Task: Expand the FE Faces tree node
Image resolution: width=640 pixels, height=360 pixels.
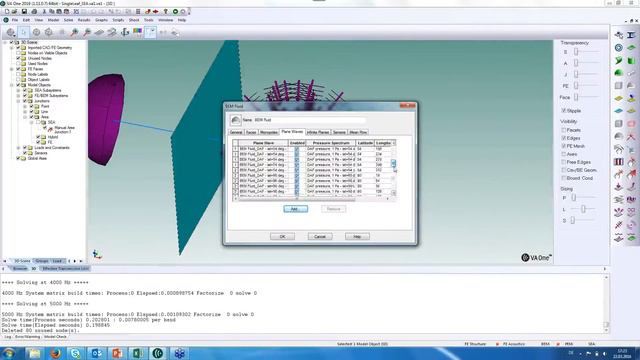Action: point(11,69)
